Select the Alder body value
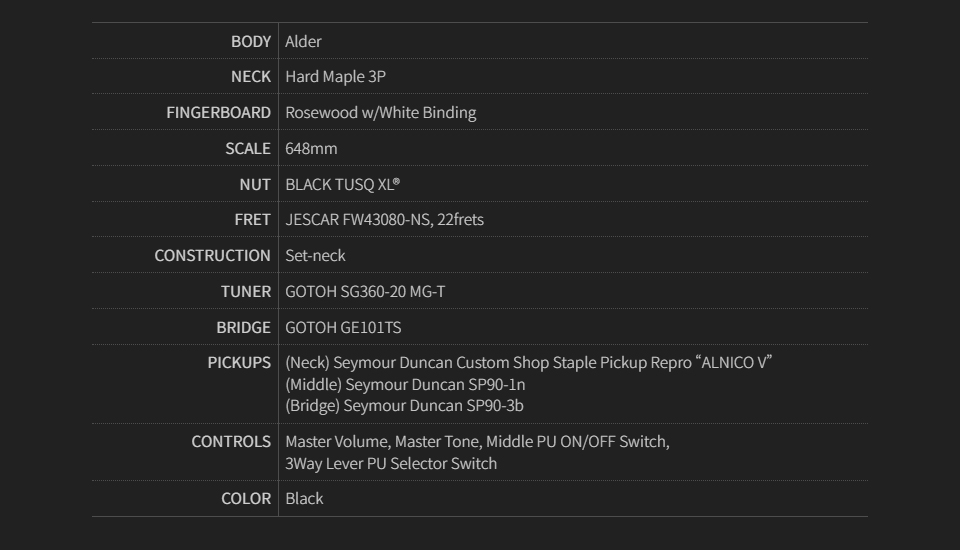The height and width of the screenshot is (550, 960). [x=303, y=41]
